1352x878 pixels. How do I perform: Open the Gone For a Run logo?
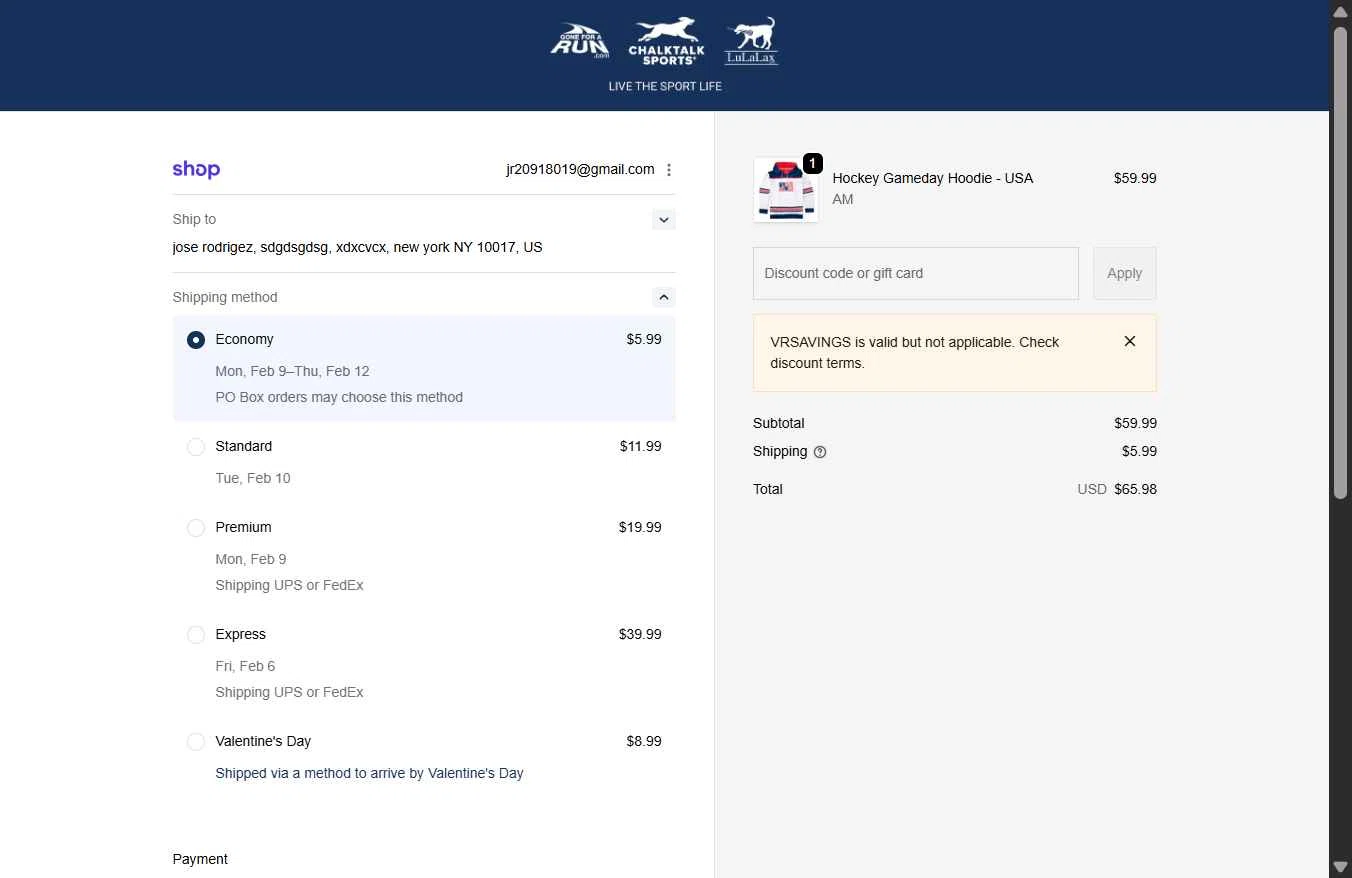580,41
